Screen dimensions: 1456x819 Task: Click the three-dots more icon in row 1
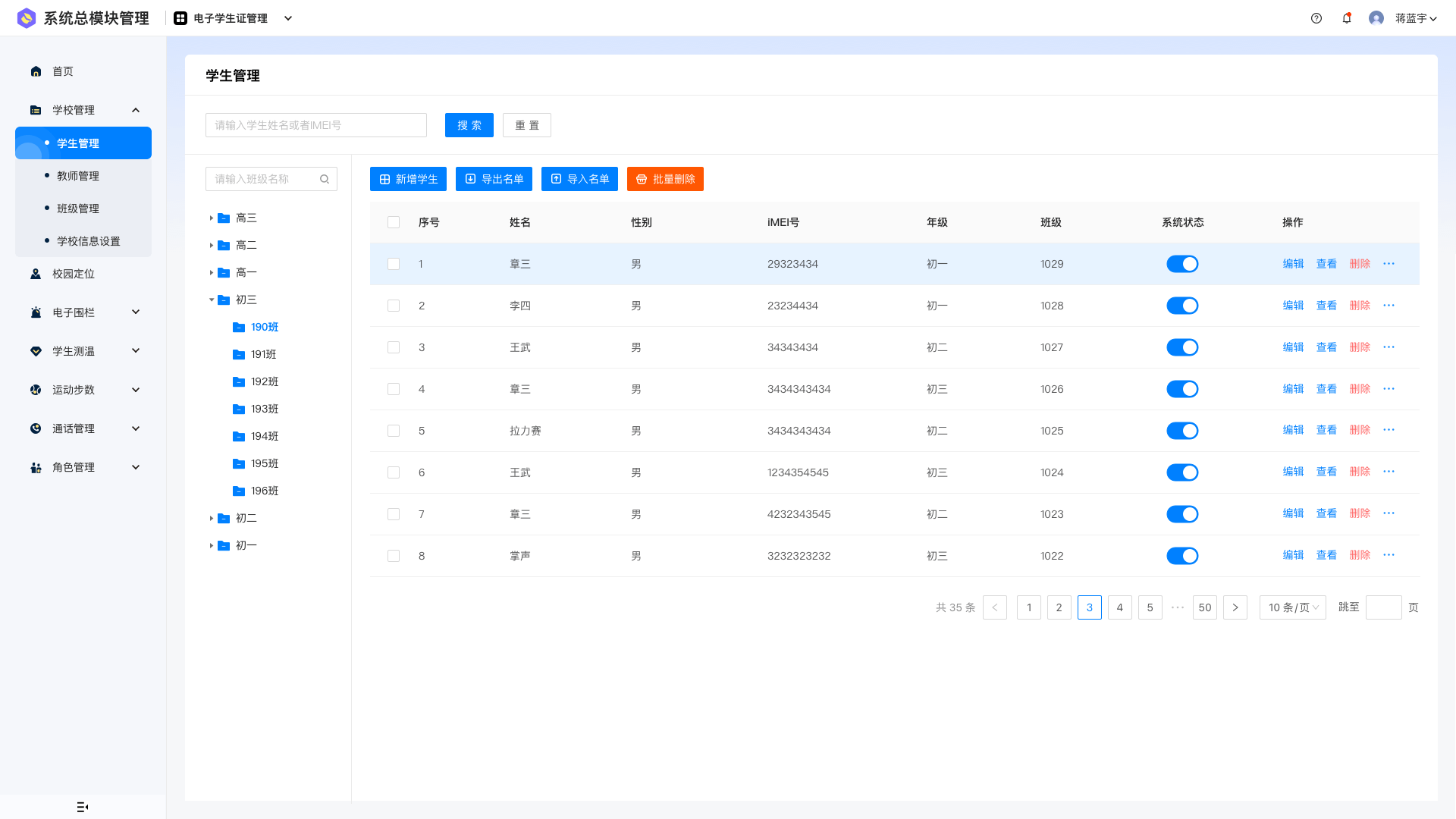[x=1389, y=264]
